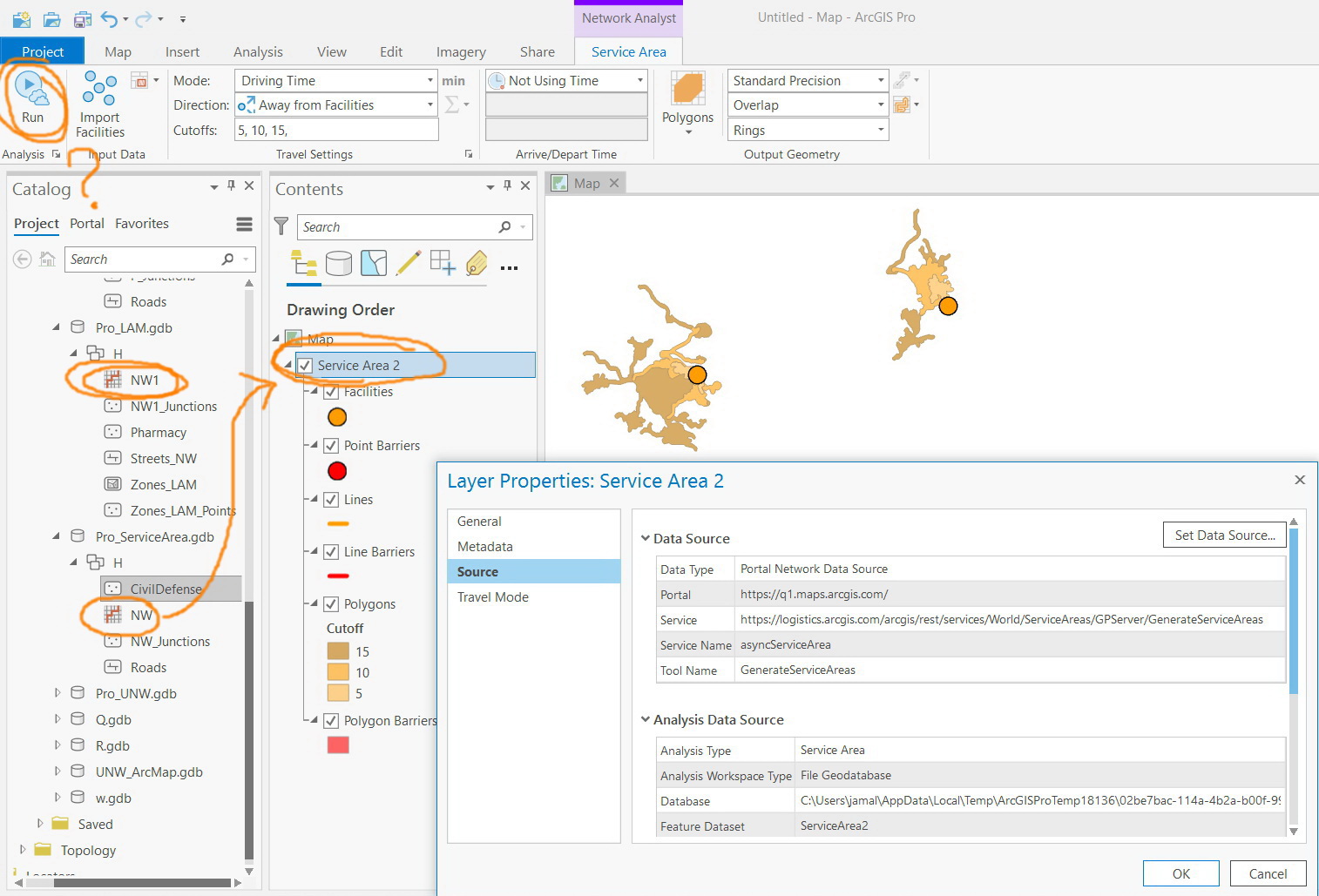Hide the Line Barriers layer
Image resolution: width=1319 pixels, height=896 pixels.
[331, 552]
